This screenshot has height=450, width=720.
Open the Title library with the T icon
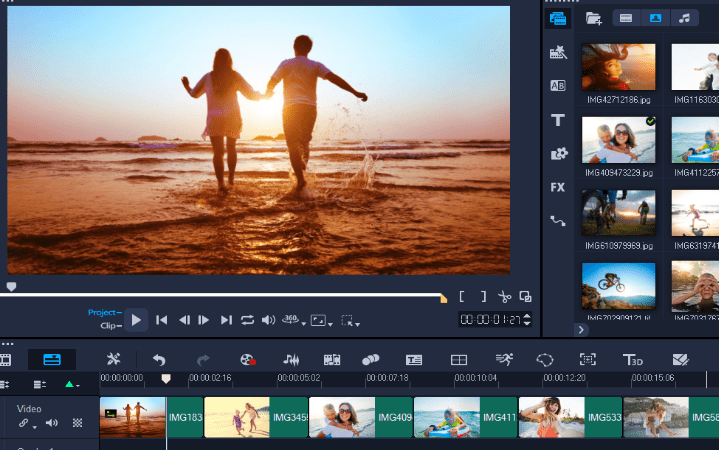(x=557, y=120)
